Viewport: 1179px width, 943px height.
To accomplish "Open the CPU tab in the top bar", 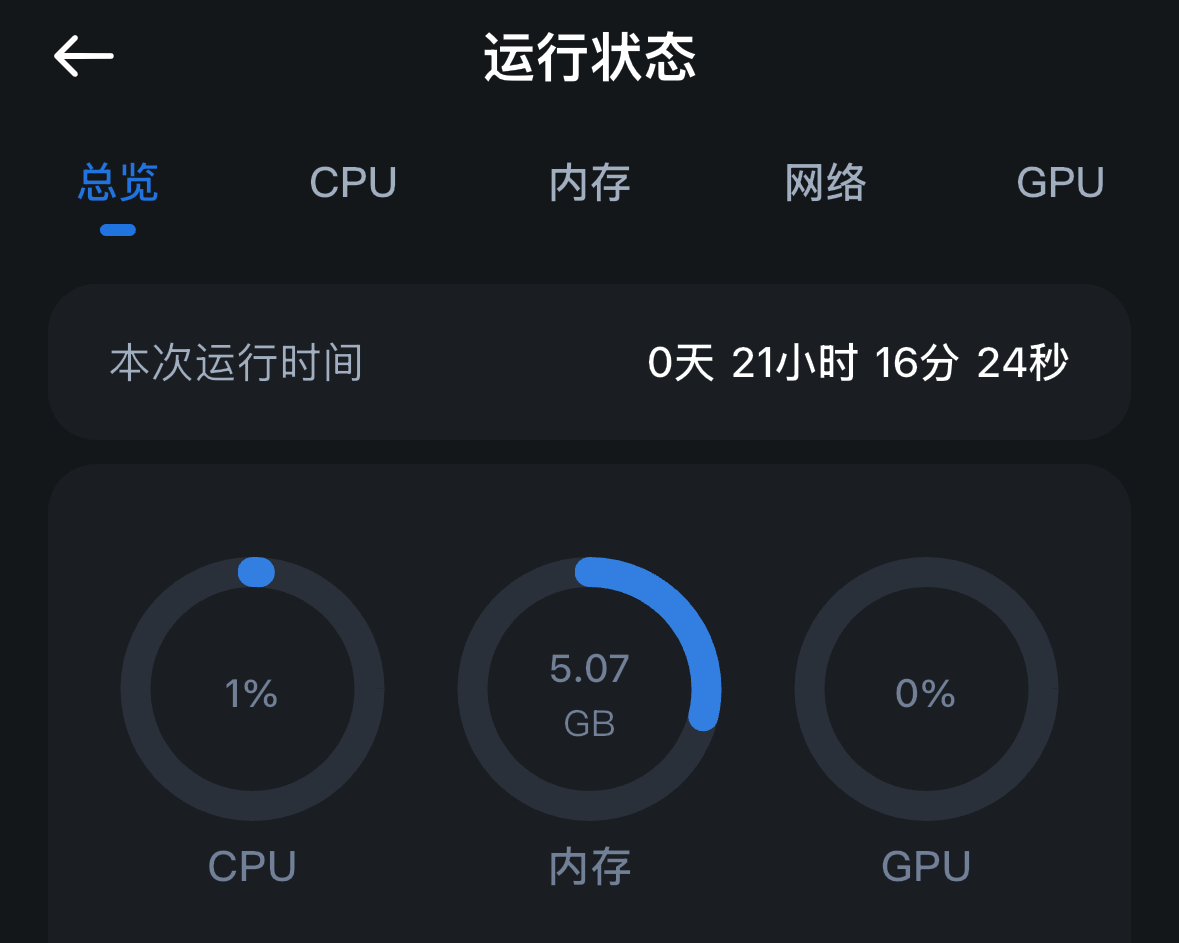I will (353, 183).
